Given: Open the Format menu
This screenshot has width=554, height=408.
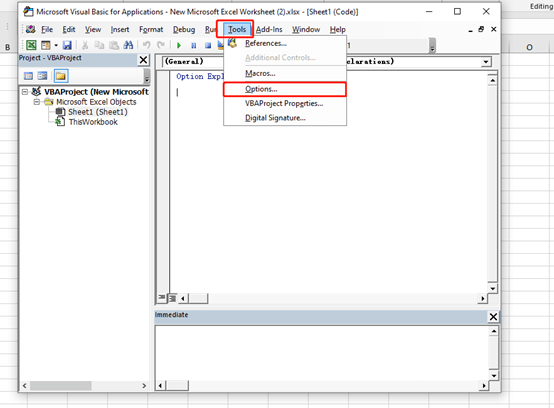Looking at the screenshot, I should point(151,29).
